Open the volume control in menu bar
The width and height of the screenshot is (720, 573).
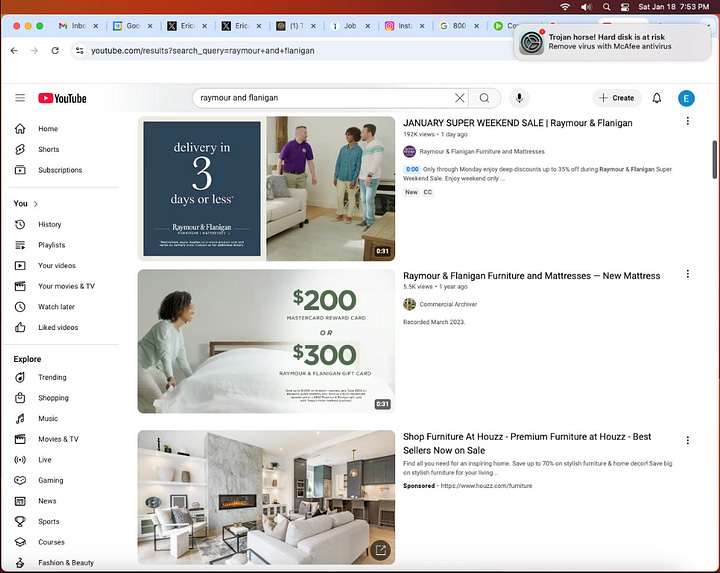586,7
